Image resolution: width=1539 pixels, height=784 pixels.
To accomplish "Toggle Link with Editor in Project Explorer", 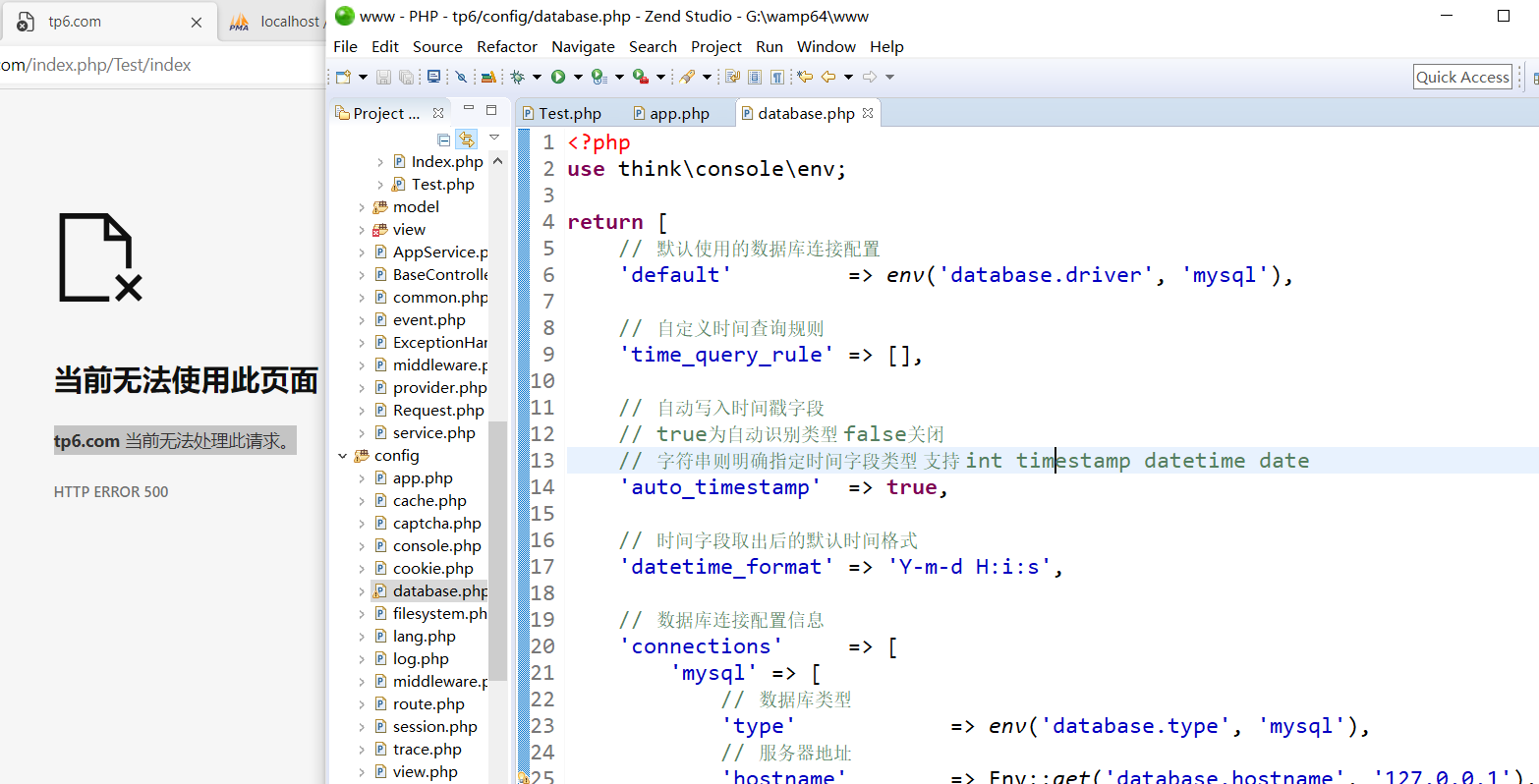I will pos(466,140).
